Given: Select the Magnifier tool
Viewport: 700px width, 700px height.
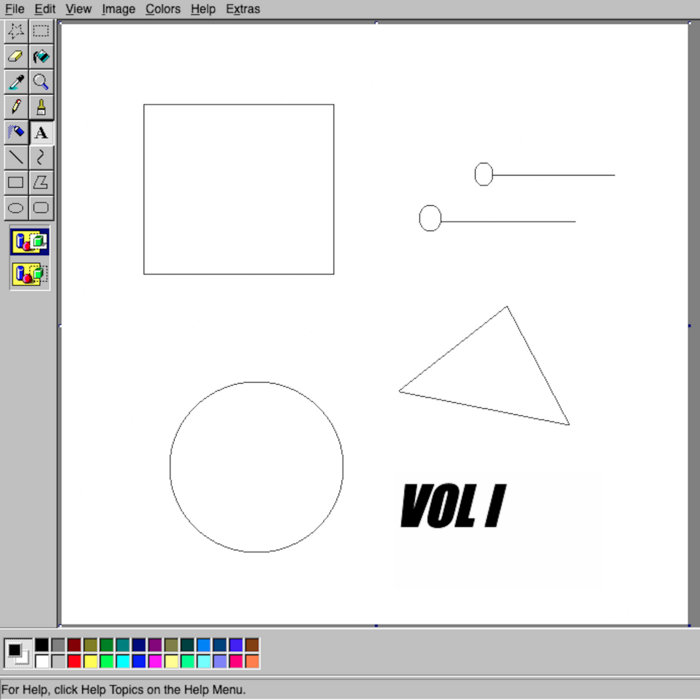Looking at the screenshot, I should coord(41,82).
